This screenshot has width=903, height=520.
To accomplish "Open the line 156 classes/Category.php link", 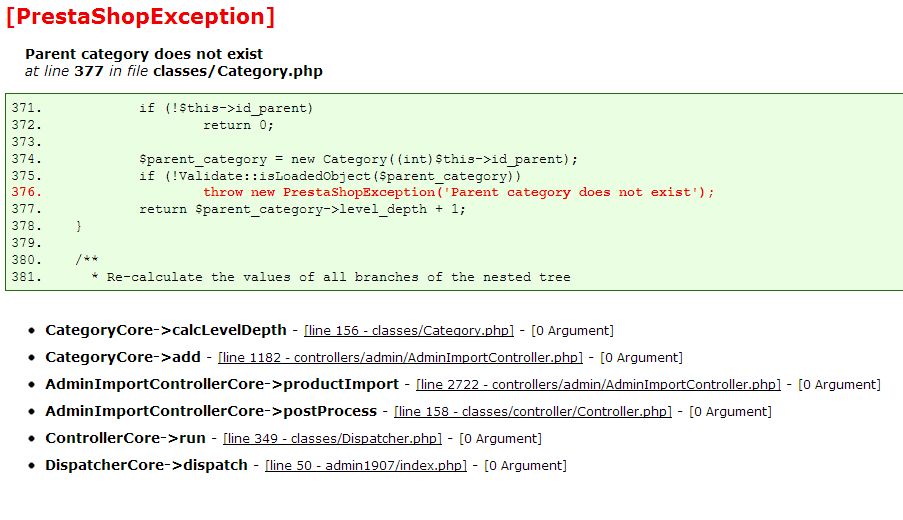I will click(409, 331).
